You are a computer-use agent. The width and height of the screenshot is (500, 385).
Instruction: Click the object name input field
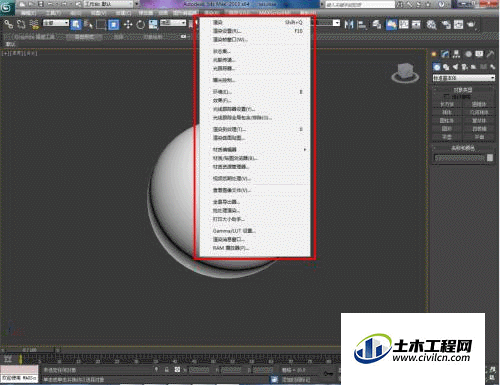coord(460,158)
